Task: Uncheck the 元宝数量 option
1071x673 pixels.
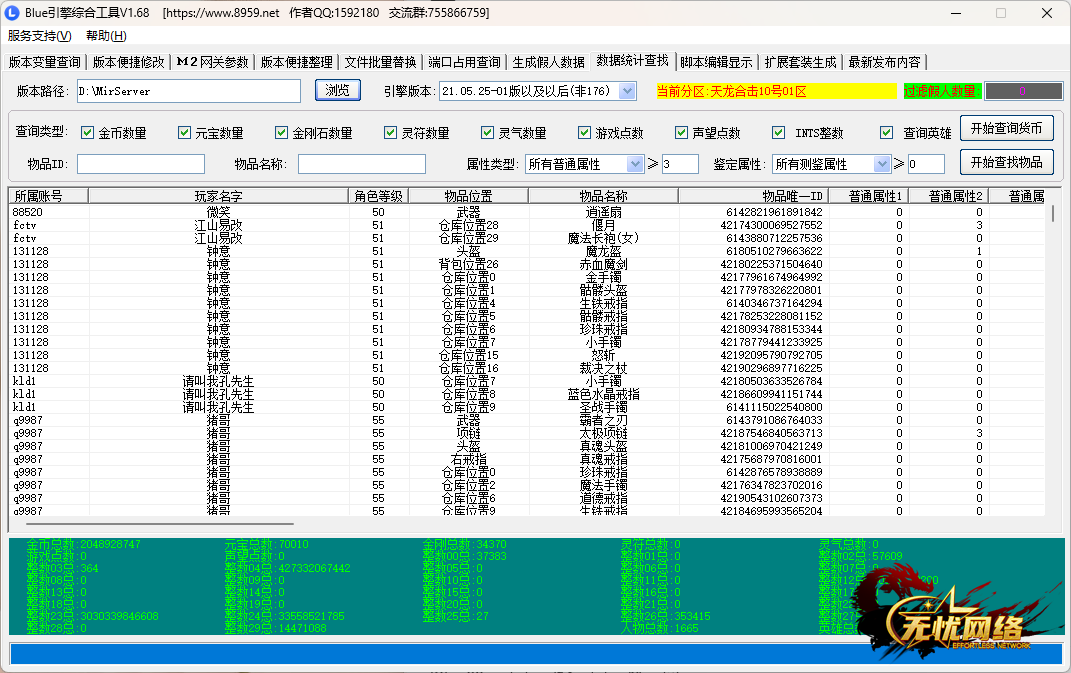Action: [185, 133]
